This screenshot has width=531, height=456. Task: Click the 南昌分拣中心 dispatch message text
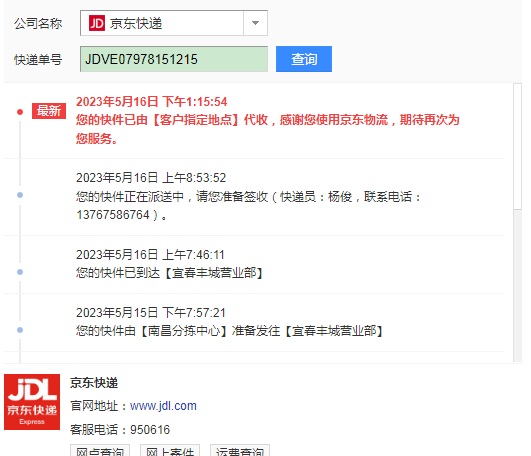click(x=230, y=331)
